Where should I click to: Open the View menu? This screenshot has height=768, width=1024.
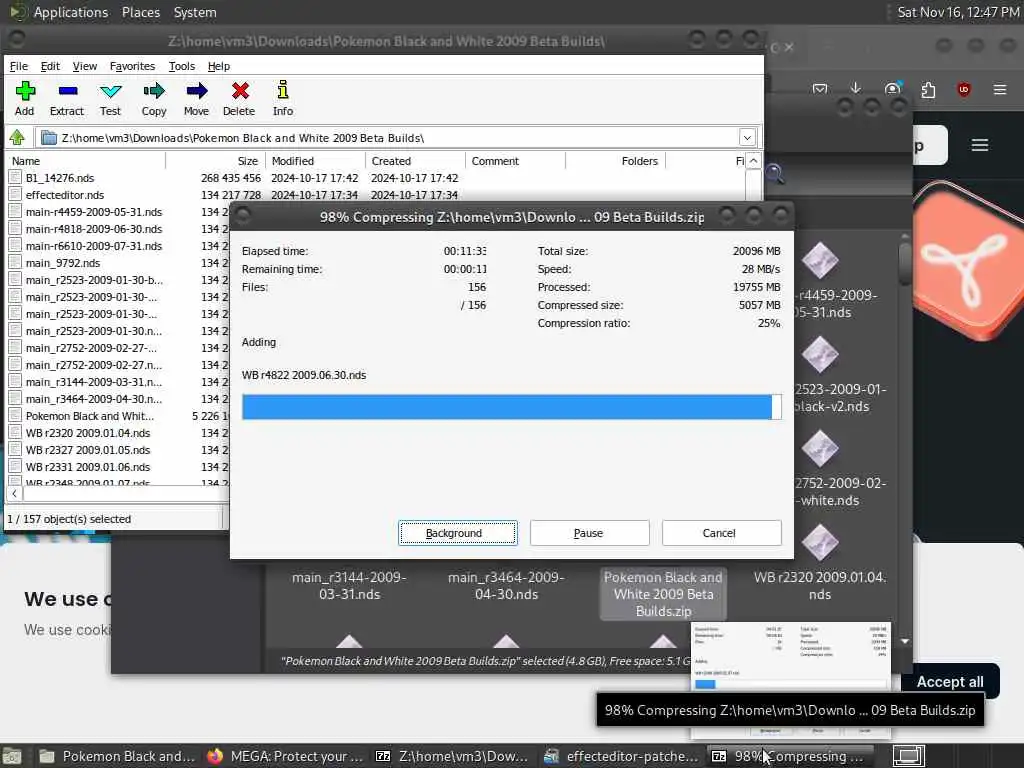point(85,66)
